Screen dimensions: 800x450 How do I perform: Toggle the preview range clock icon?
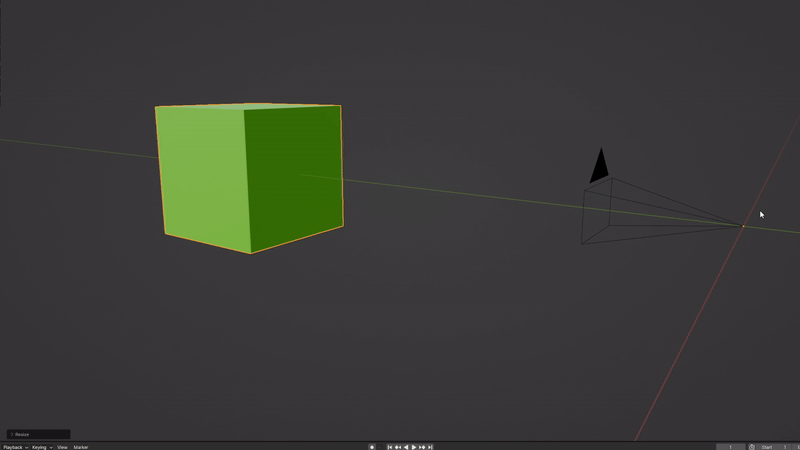752,447
